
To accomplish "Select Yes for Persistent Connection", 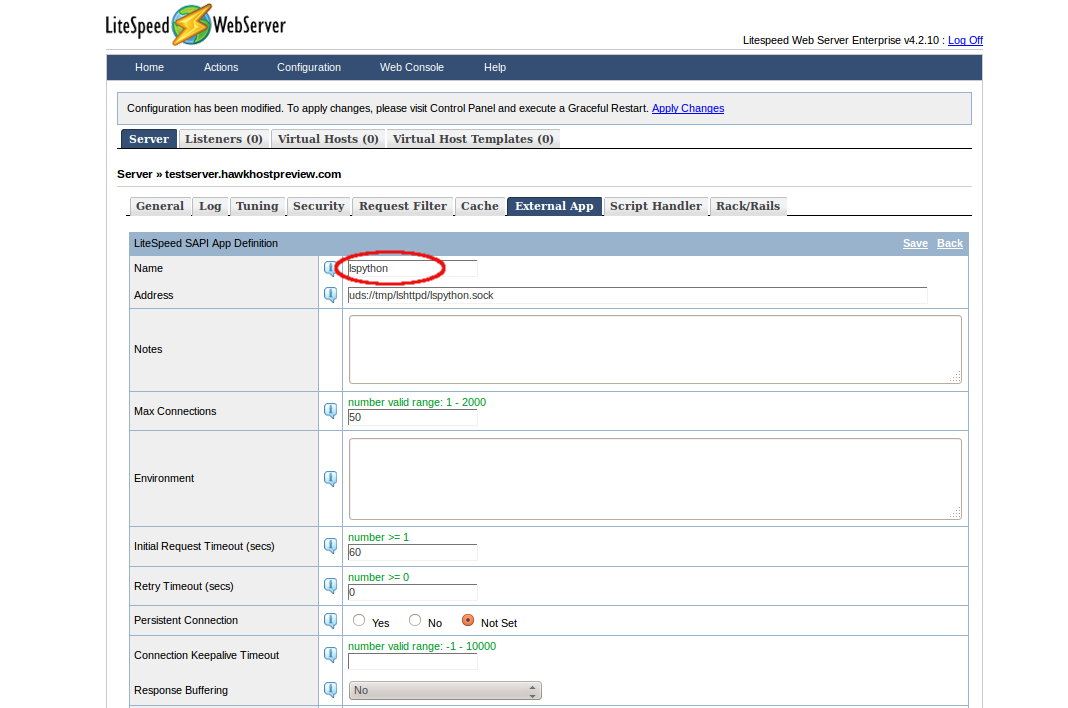I will pyautogui.click(x=359, y=620).
